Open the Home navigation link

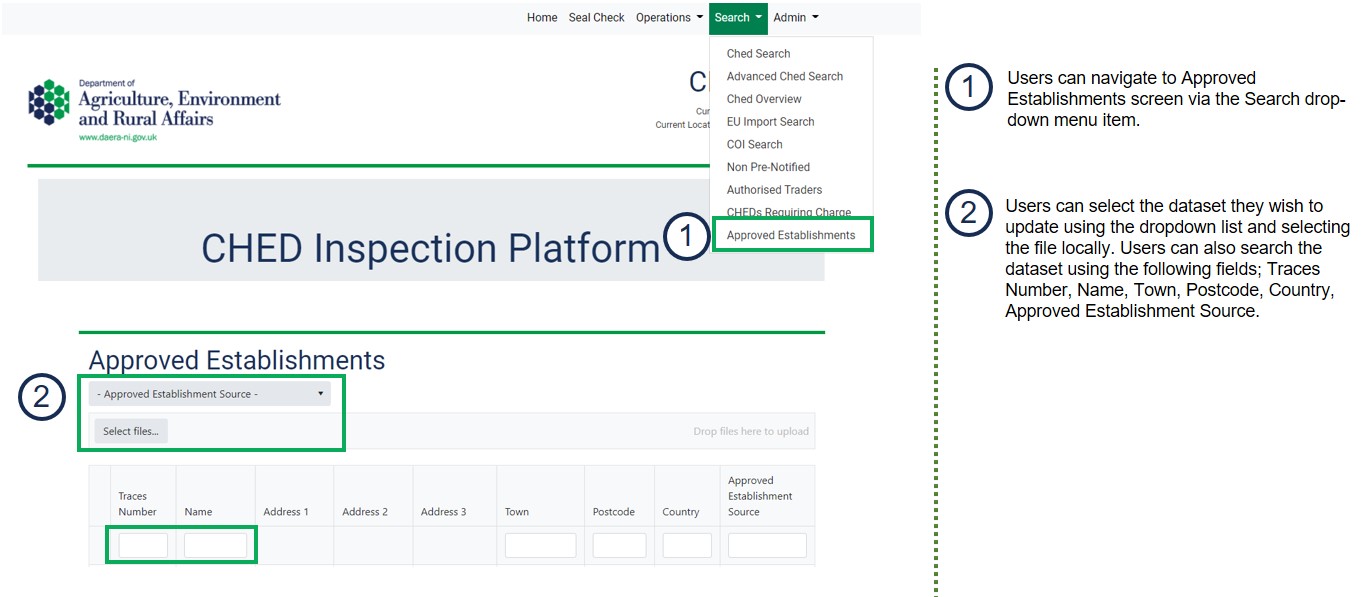542,18
